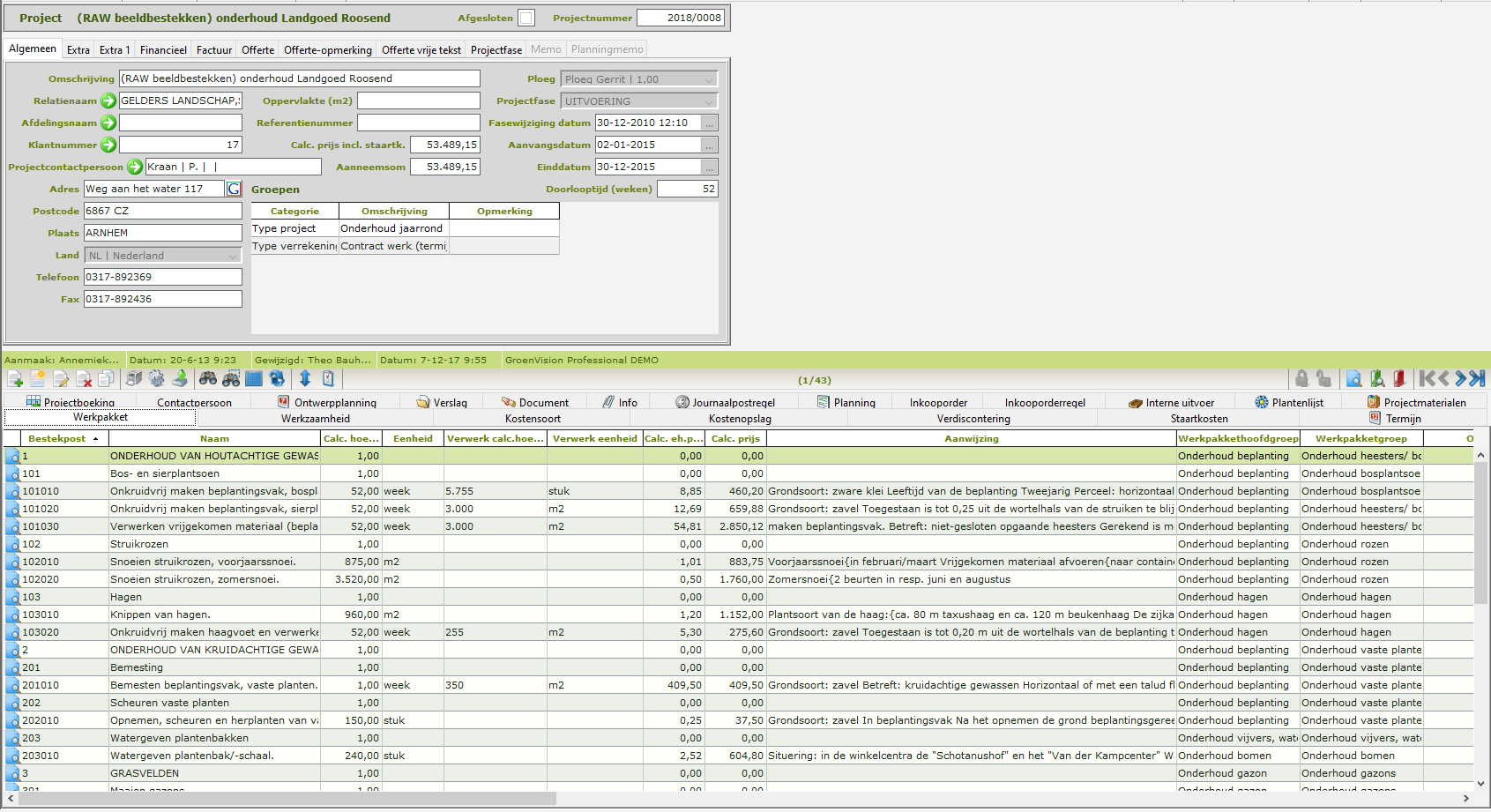Switch to the Offerte-opmerking tab
This screenshot has width=1491, height=812.
point(328,50)
